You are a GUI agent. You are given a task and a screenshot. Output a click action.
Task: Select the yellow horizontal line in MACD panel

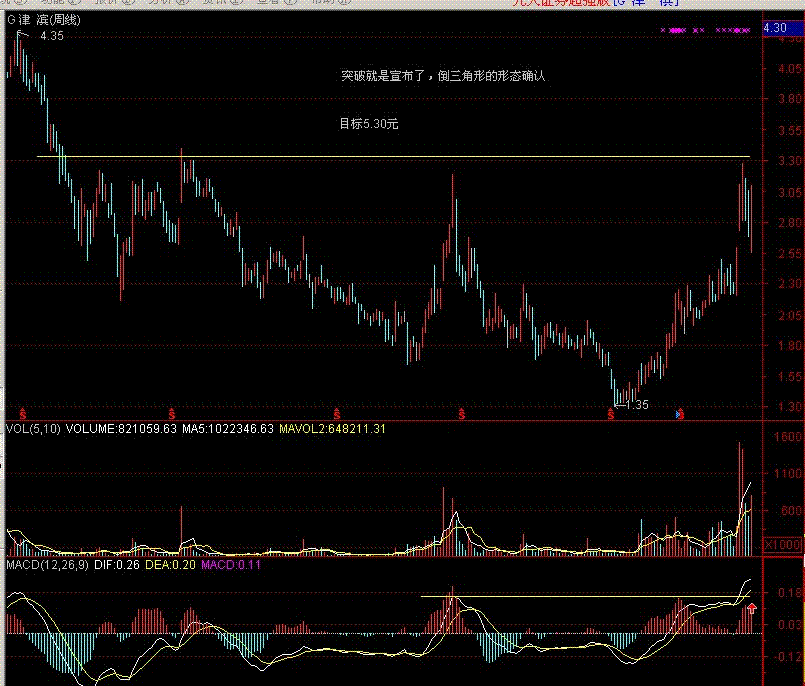(x=585, y=597)
